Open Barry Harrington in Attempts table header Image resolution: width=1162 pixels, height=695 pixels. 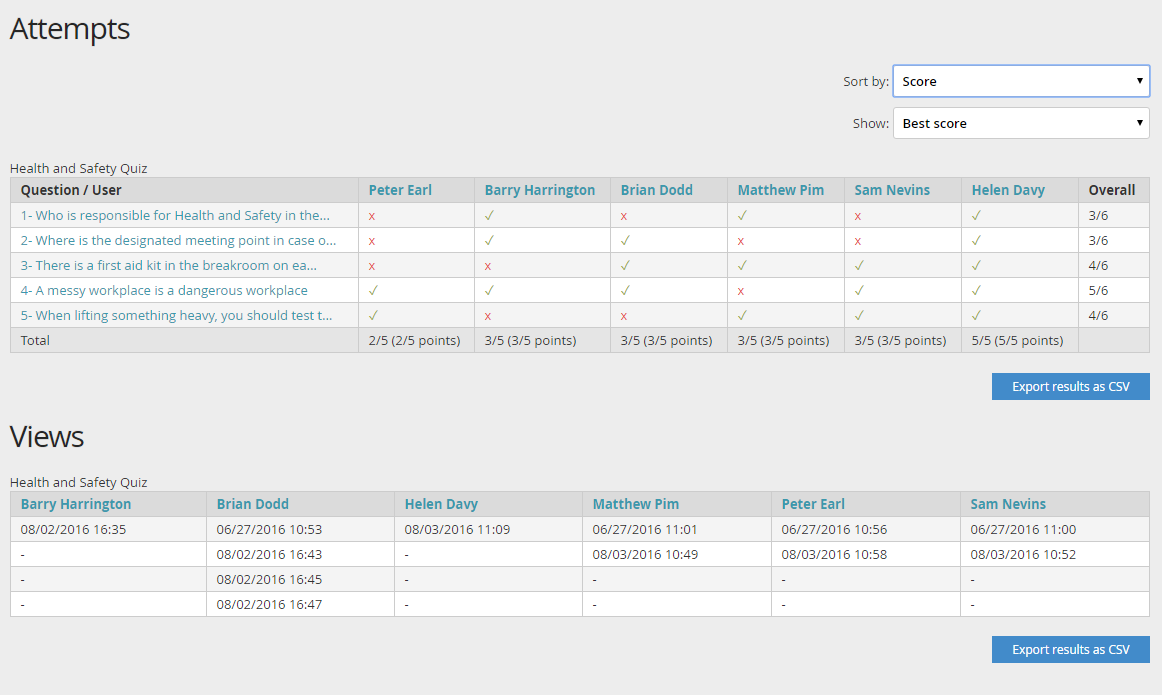pyautogui.click(x=539, y=190)
